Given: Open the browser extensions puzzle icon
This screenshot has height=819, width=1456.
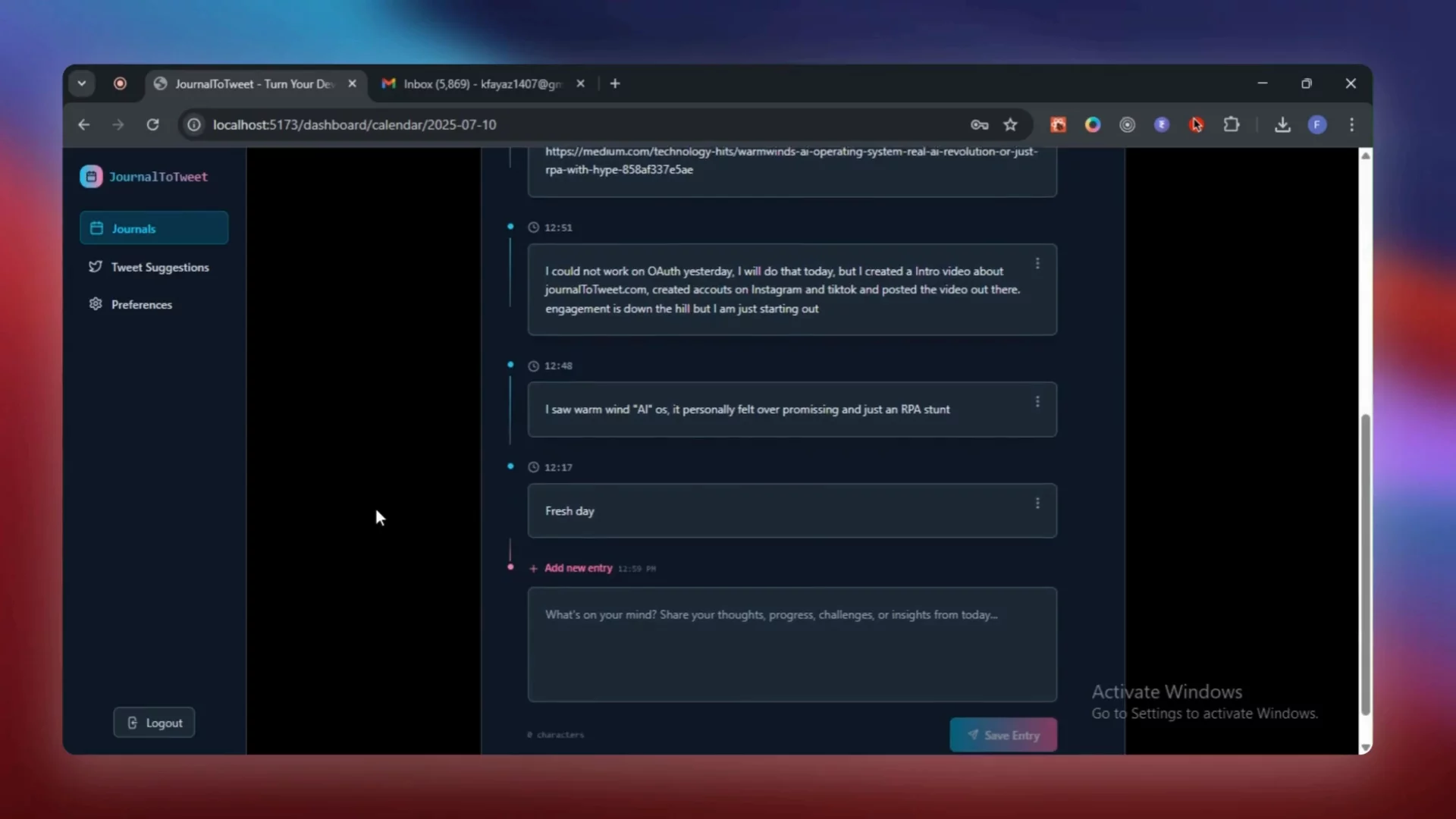Looking at the screenshot, I should (1232, 124).
